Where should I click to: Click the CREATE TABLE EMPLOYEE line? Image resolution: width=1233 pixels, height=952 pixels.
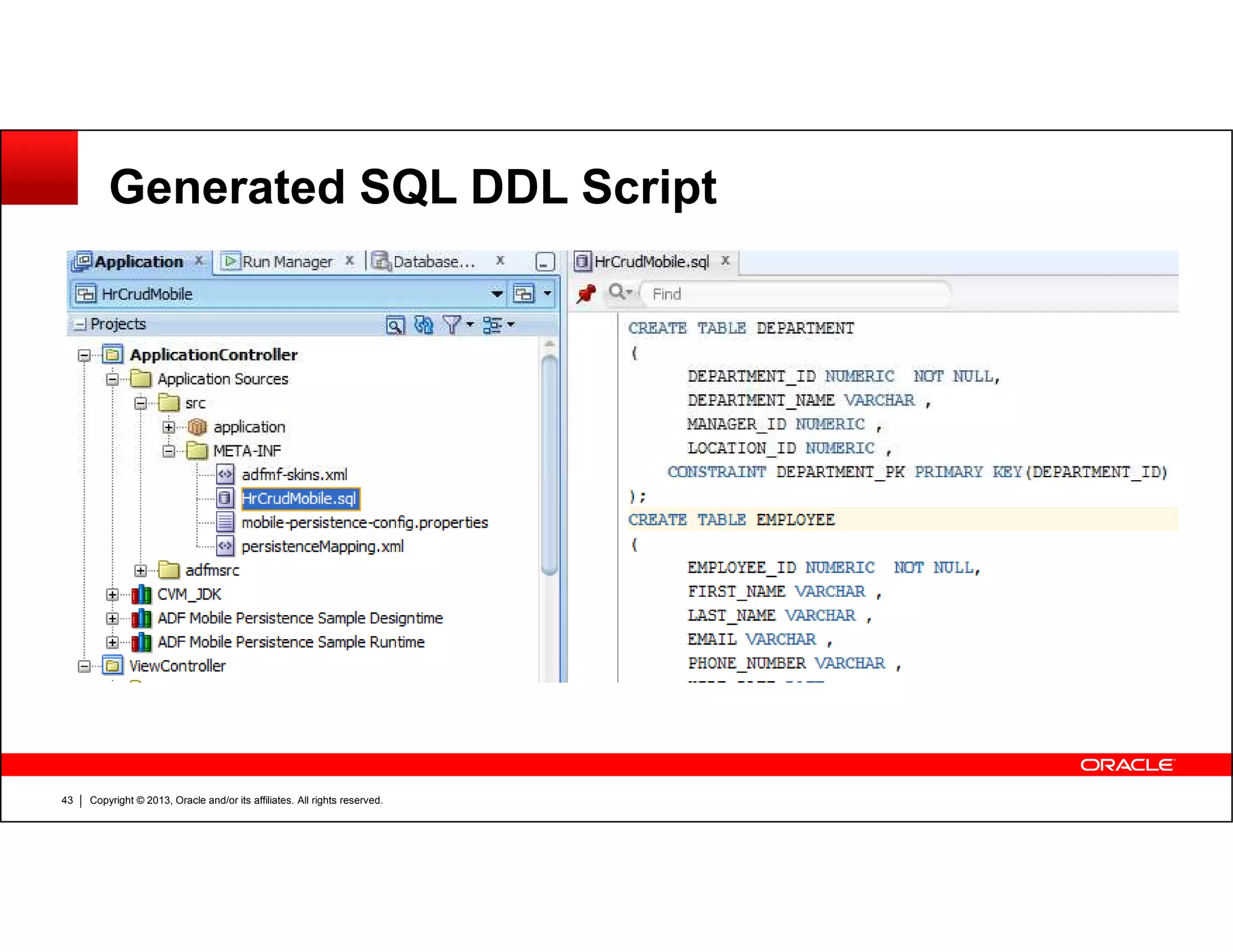coord(731,520)
